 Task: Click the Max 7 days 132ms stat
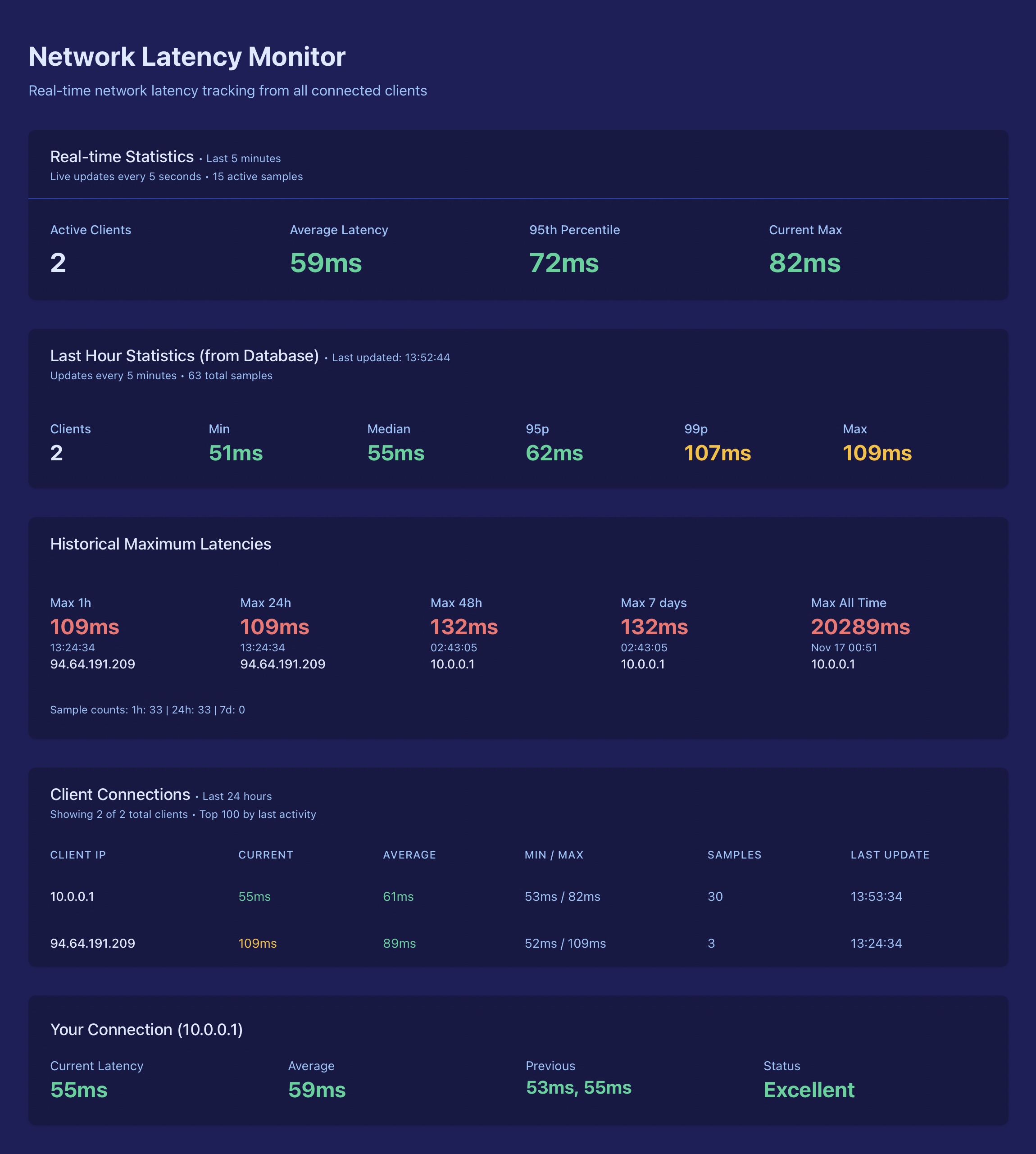(x=654, y=626)
